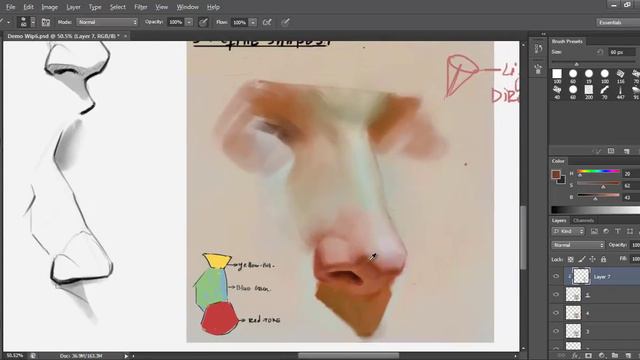Open Preset Manager icon in Brush Presets
Screen dimensions: 640x360
[611, 151]
